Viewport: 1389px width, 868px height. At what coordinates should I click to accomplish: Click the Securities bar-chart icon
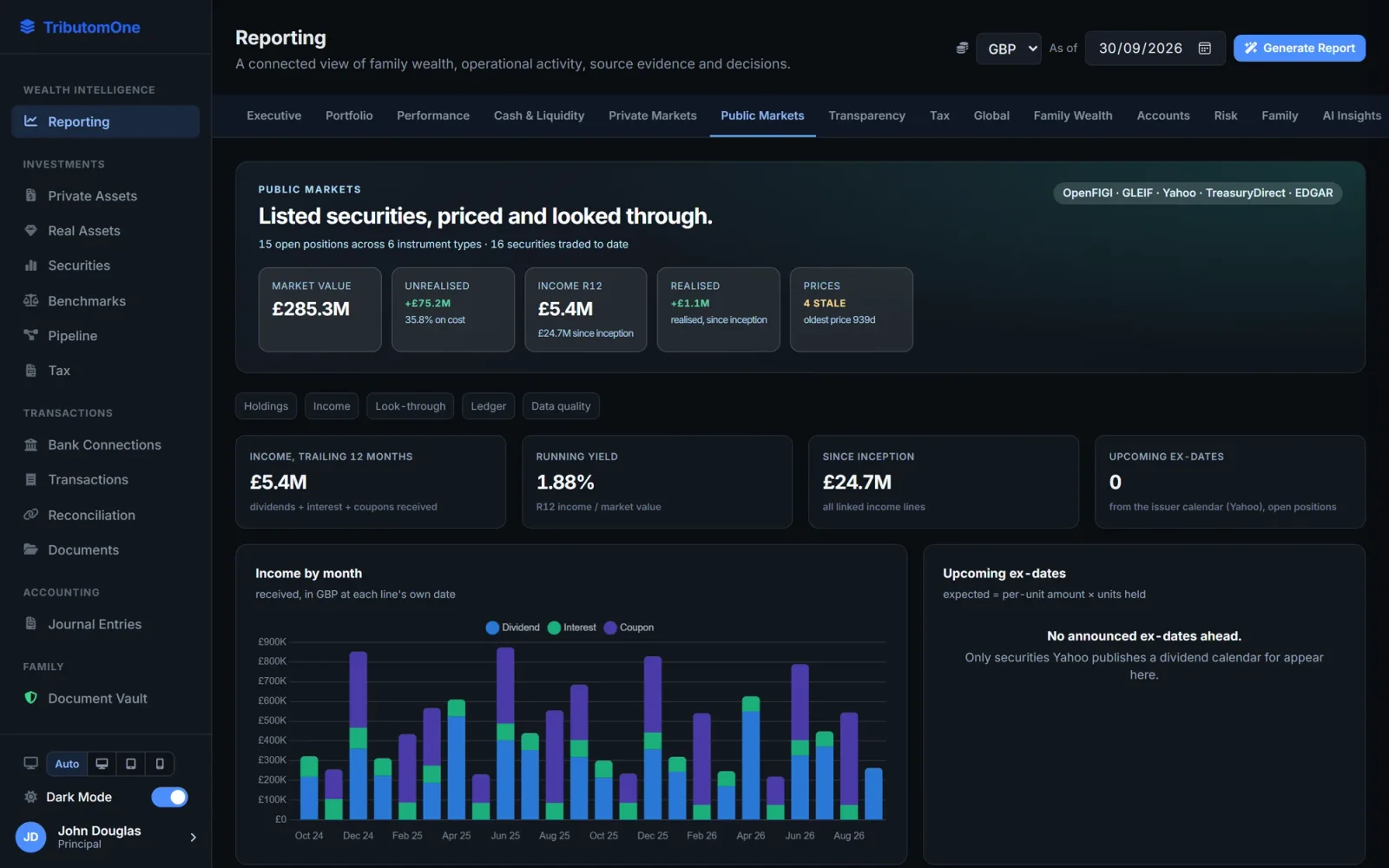click(31, 265)
